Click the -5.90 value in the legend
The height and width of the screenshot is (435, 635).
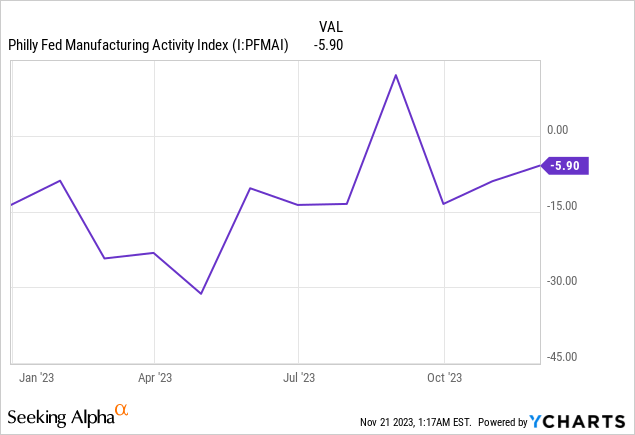pyautogui.click(x=327, y=44)
